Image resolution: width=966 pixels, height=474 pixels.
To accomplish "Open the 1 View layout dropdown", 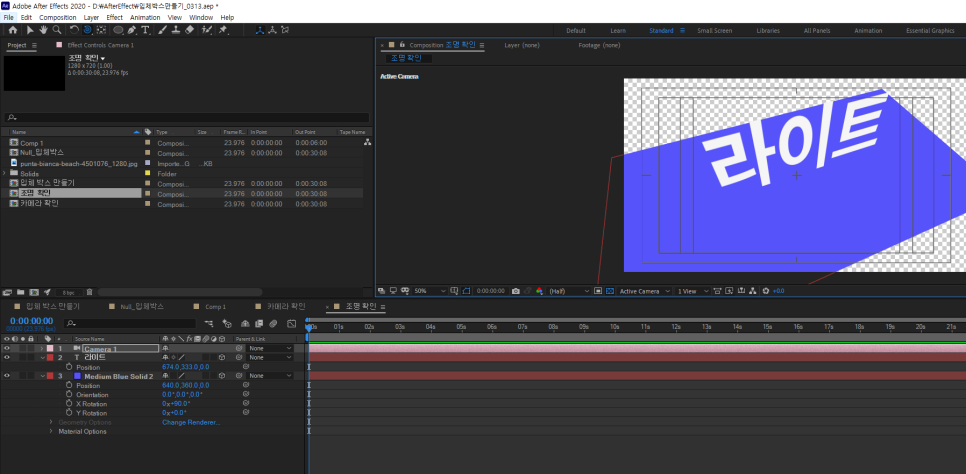I will 692,291.
